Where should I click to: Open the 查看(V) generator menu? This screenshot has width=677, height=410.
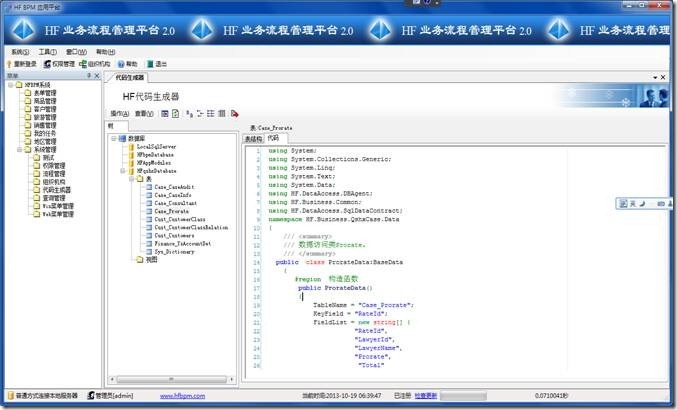coord(144,114)
